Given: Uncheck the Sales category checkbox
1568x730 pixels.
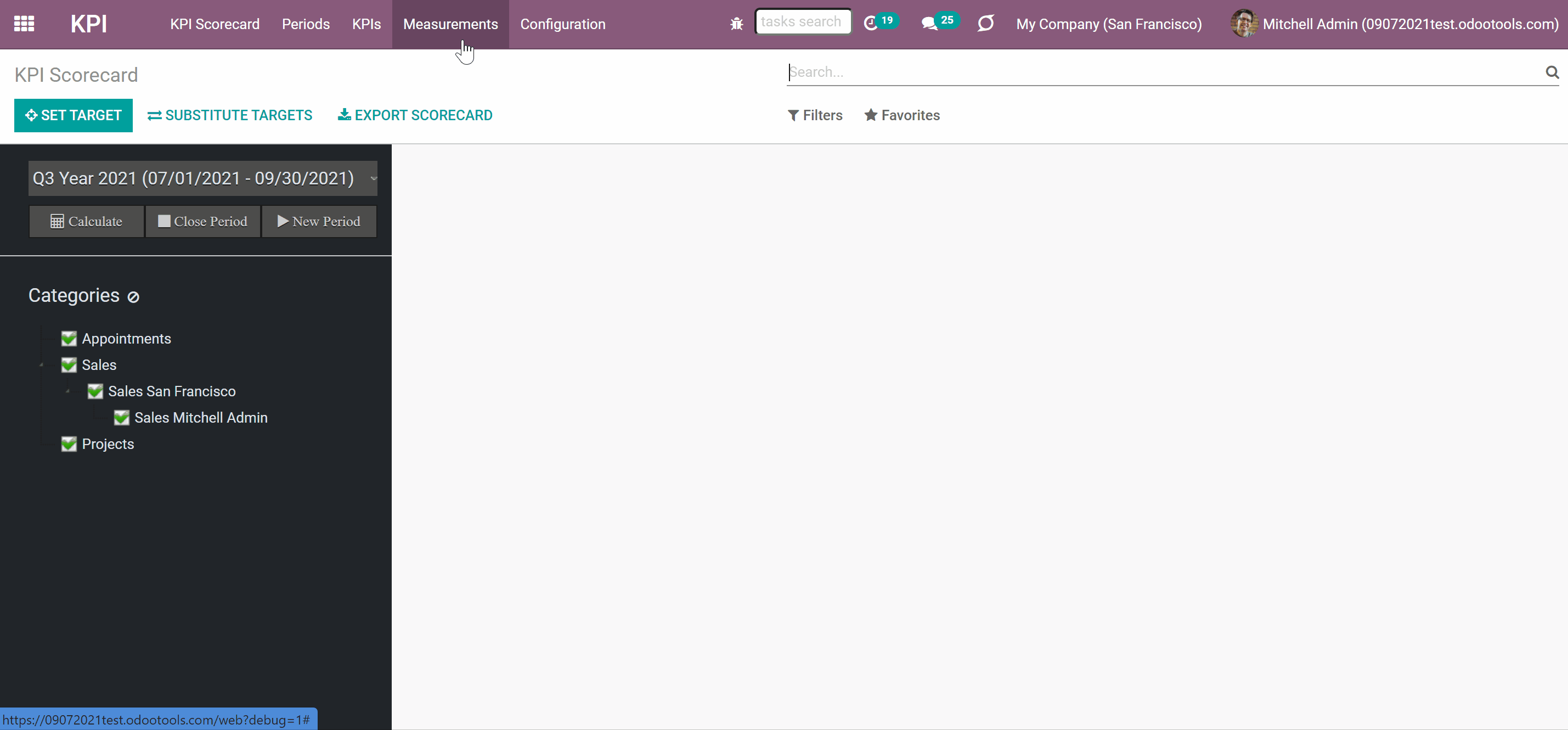Looking at the screenshot, I should coord(69,364).
